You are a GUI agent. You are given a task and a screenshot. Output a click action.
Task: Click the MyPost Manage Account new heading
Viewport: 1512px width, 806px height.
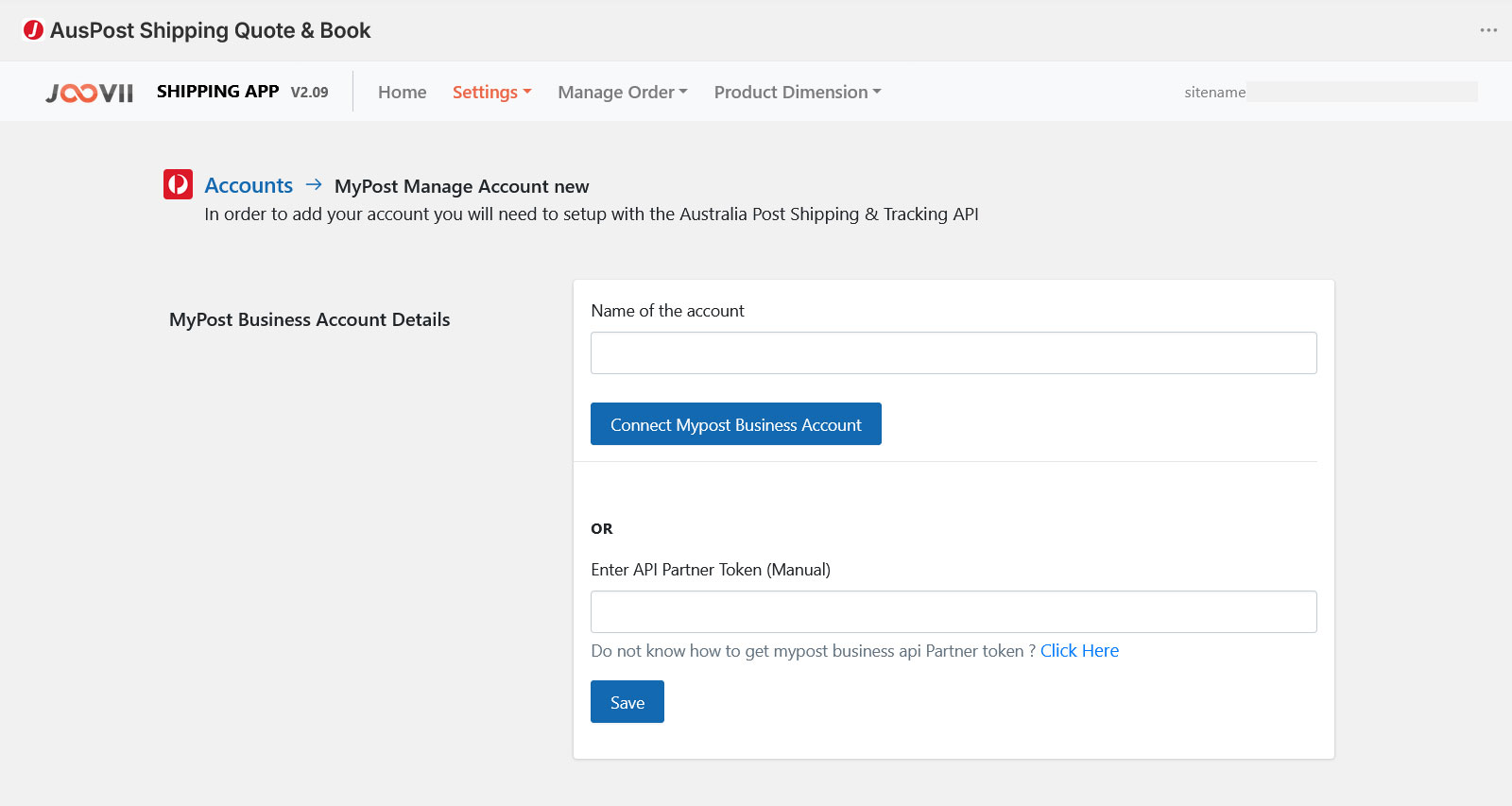click(461, 186)
